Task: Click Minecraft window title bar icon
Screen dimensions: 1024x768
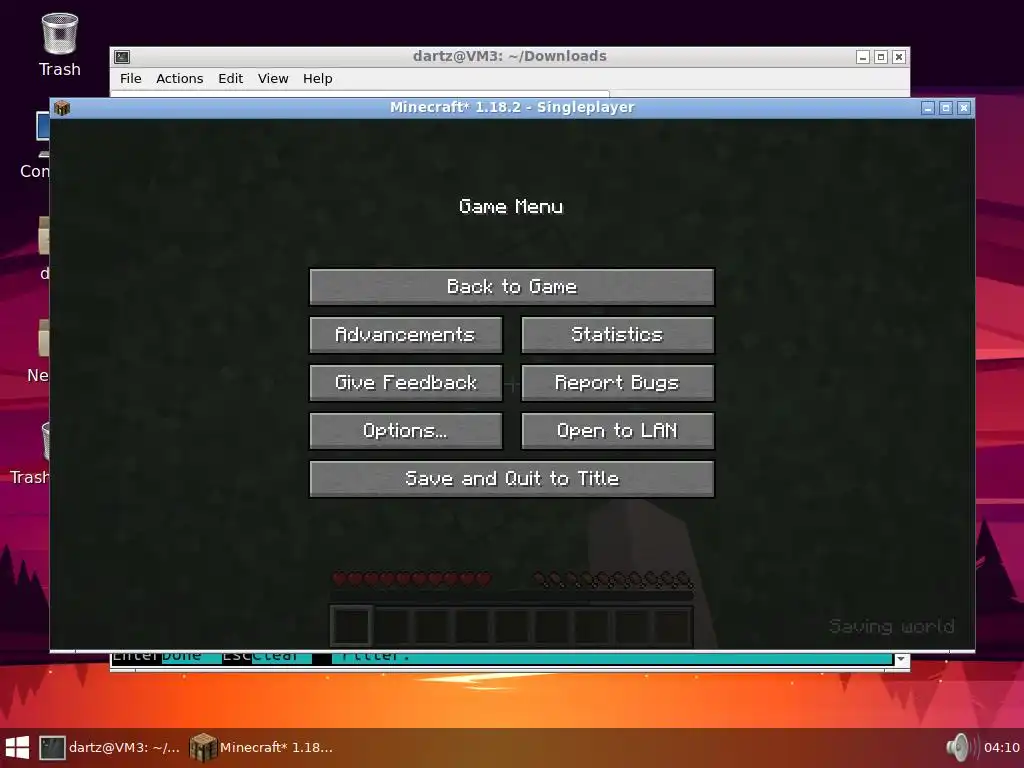Action: click(x=62, y=108)
